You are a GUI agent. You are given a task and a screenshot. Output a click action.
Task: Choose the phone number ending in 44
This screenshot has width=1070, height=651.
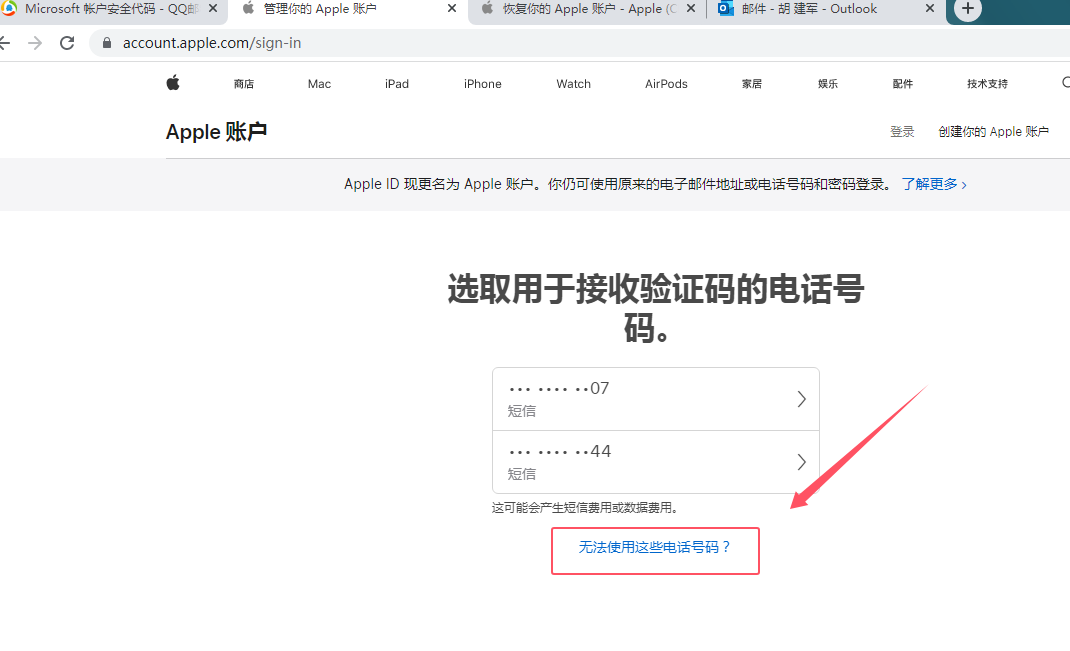click(656, 462)
